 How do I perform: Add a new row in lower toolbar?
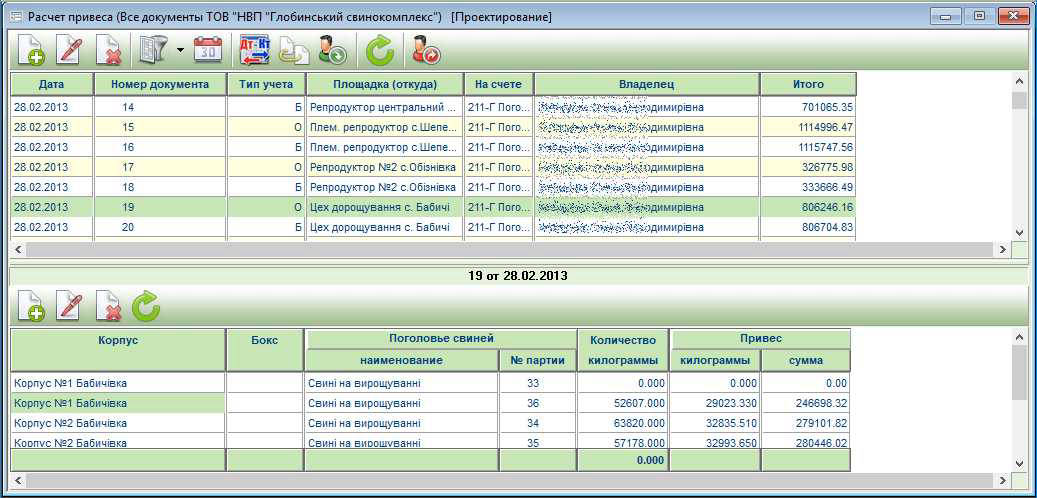click(x=31, y=306)
